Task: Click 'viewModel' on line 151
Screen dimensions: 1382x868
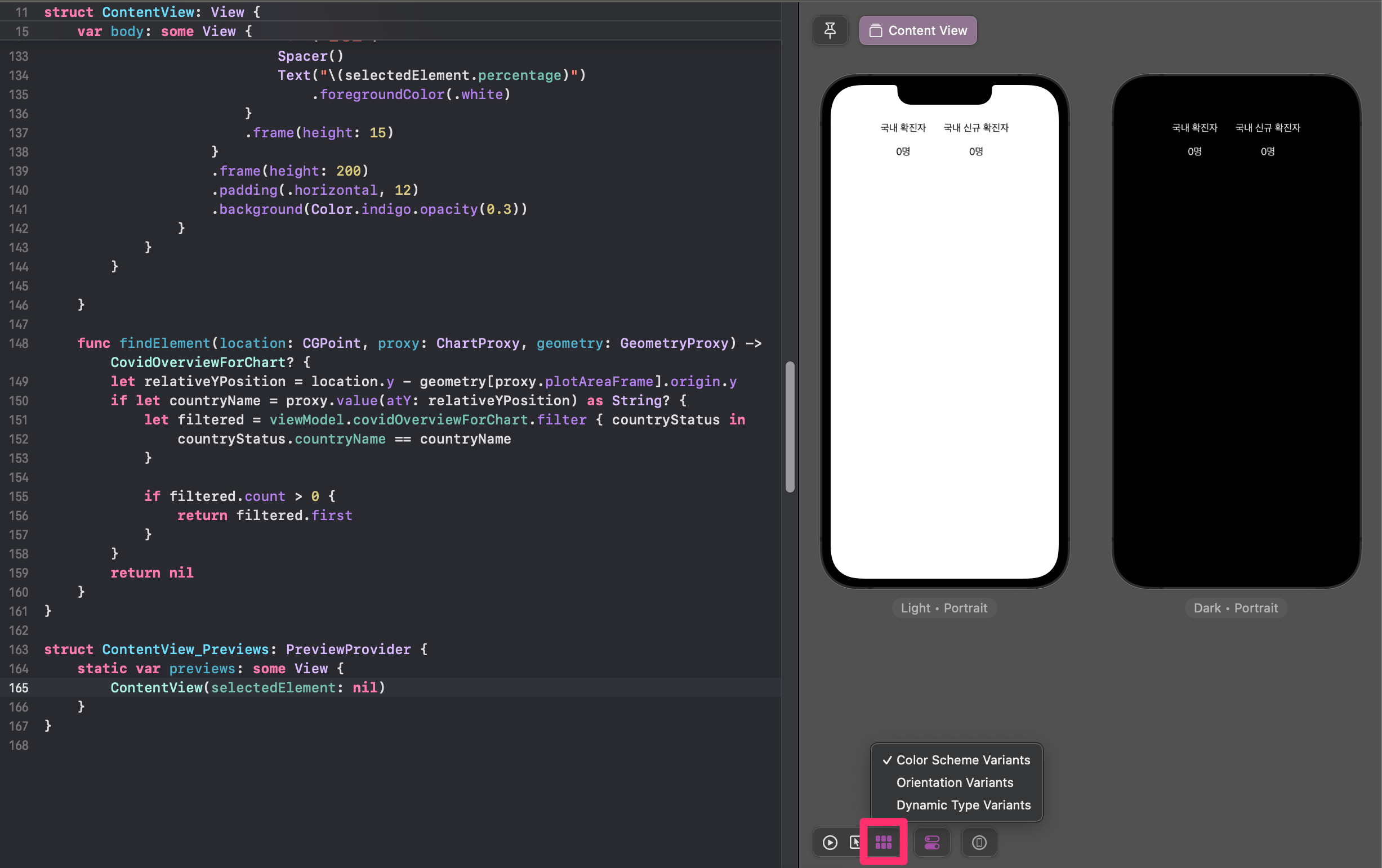Action: pos(306,420)
